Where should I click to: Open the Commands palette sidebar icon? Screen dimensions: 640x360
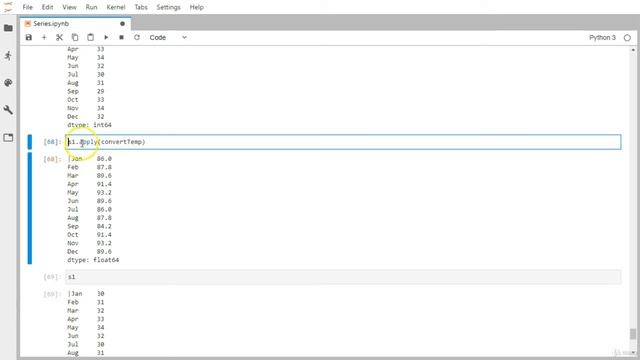tap(8, 83)
